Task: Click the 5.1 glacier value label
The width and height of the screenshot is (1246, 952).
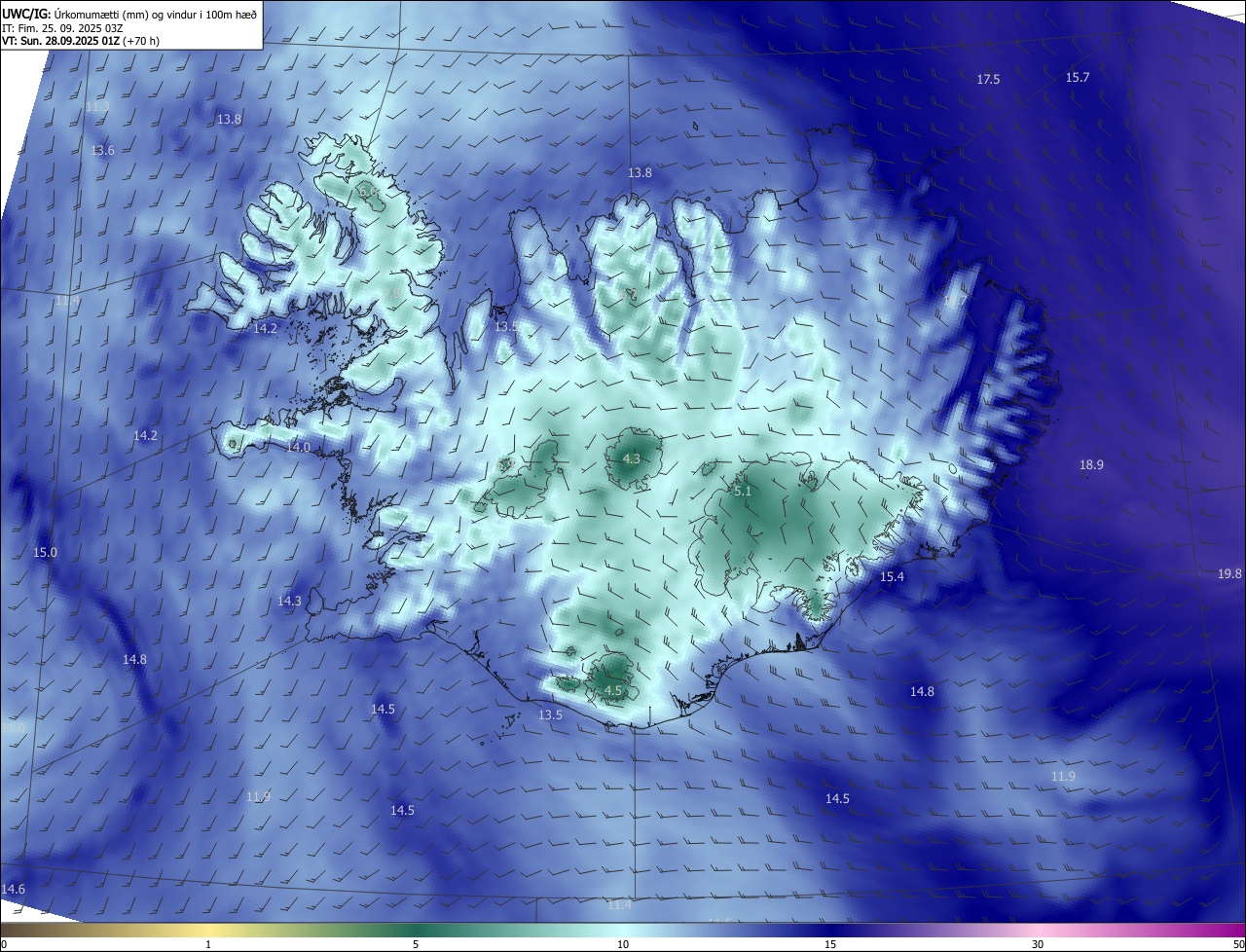Action: 743,493
